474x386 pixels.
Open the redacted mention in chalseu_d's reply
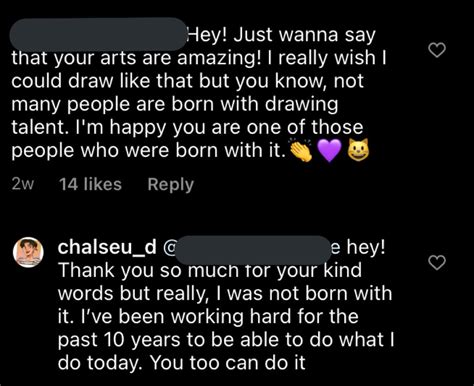pyautogui.click(x=252, y=250)
